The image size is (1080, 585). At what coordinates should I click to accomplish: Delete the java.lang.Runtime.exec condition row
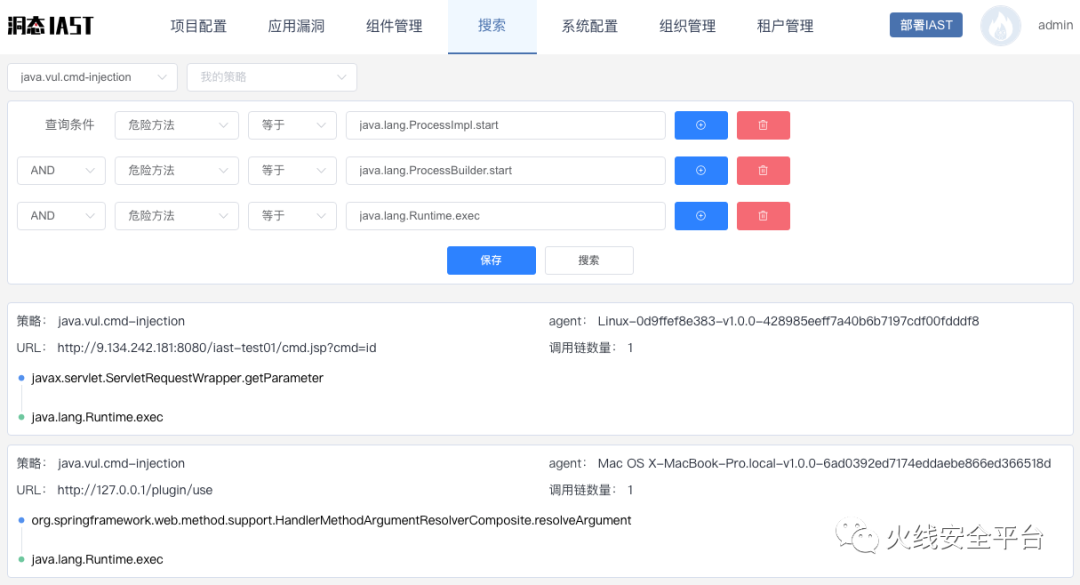tap(763, 216)
